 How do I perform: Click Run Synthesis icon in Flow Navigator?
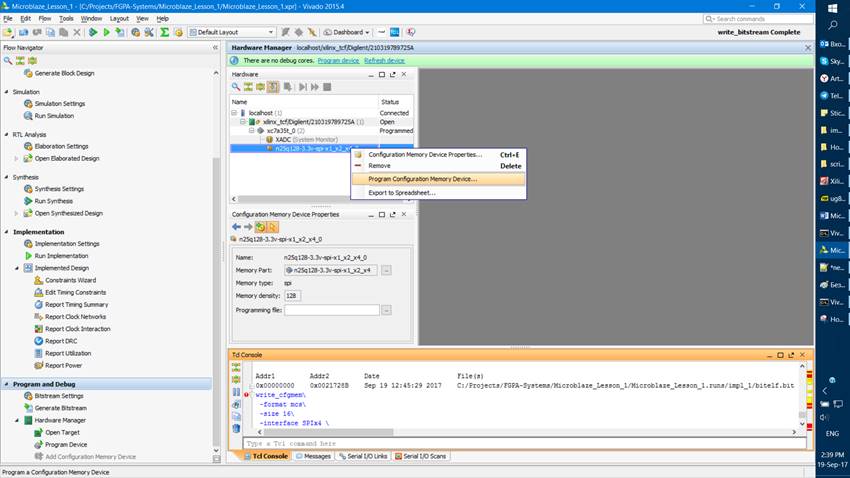pyautogui.click(x=28, y=200)
